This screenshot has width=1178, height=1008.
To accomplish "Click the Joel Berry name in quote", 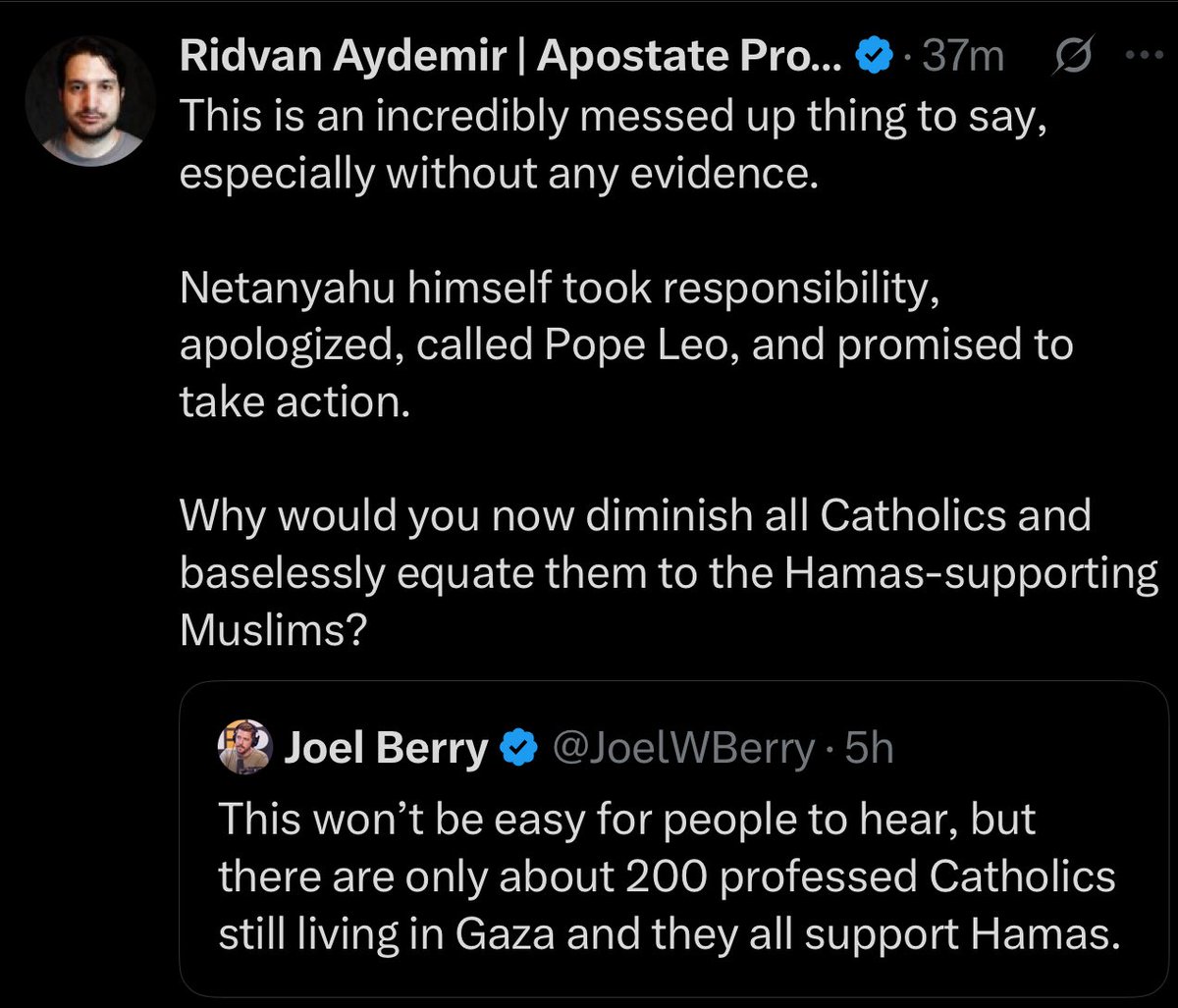I will coord(386,750).
